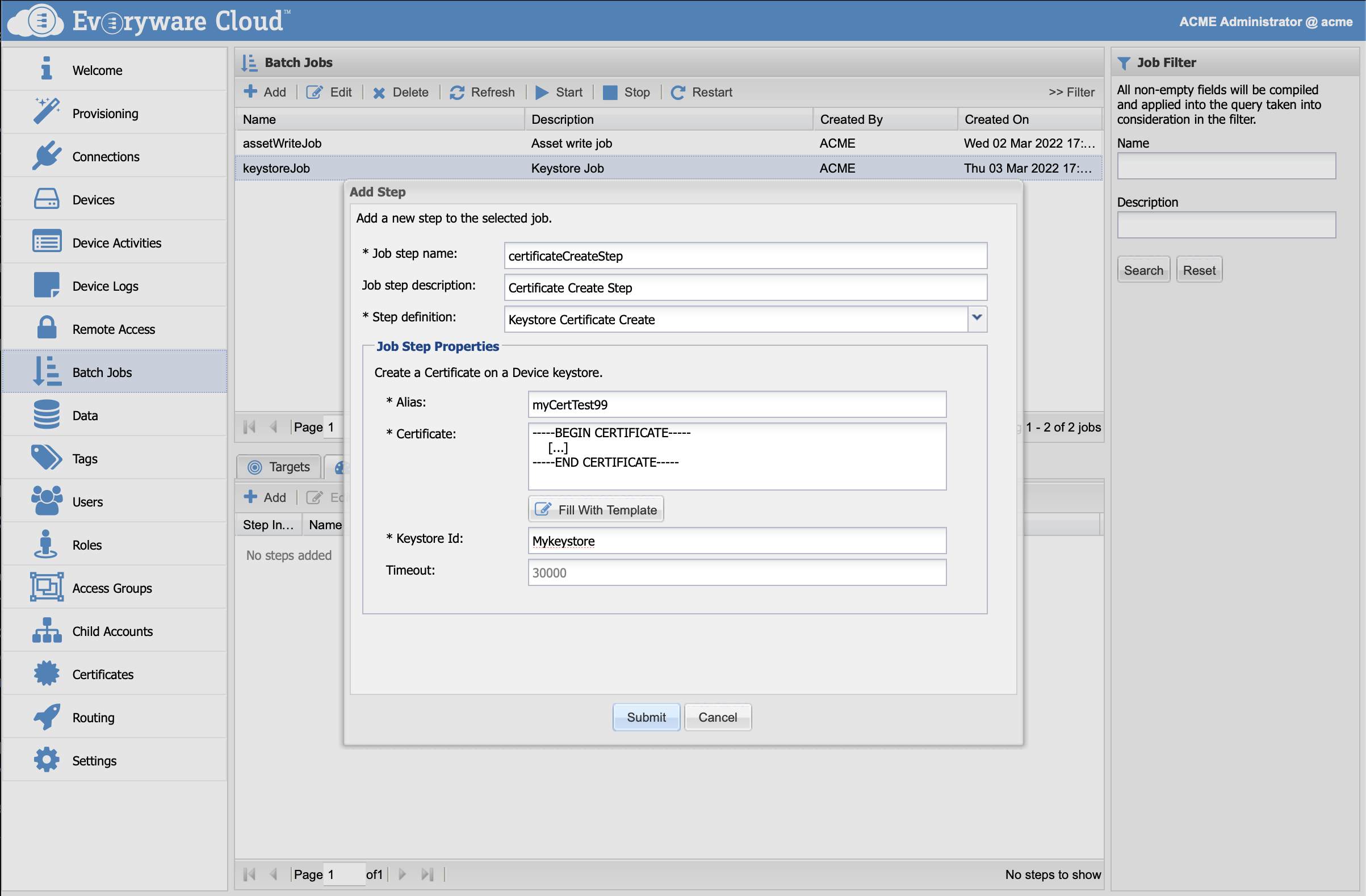Open Certificates menu entry

coord(115,673)
